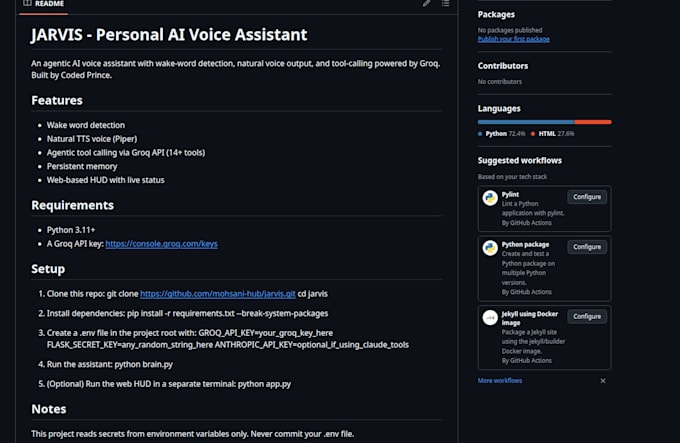Open the console.groq.com/keys link
Image resolution: width=680 pixels, height=443 pixels.
click(161, 244)
